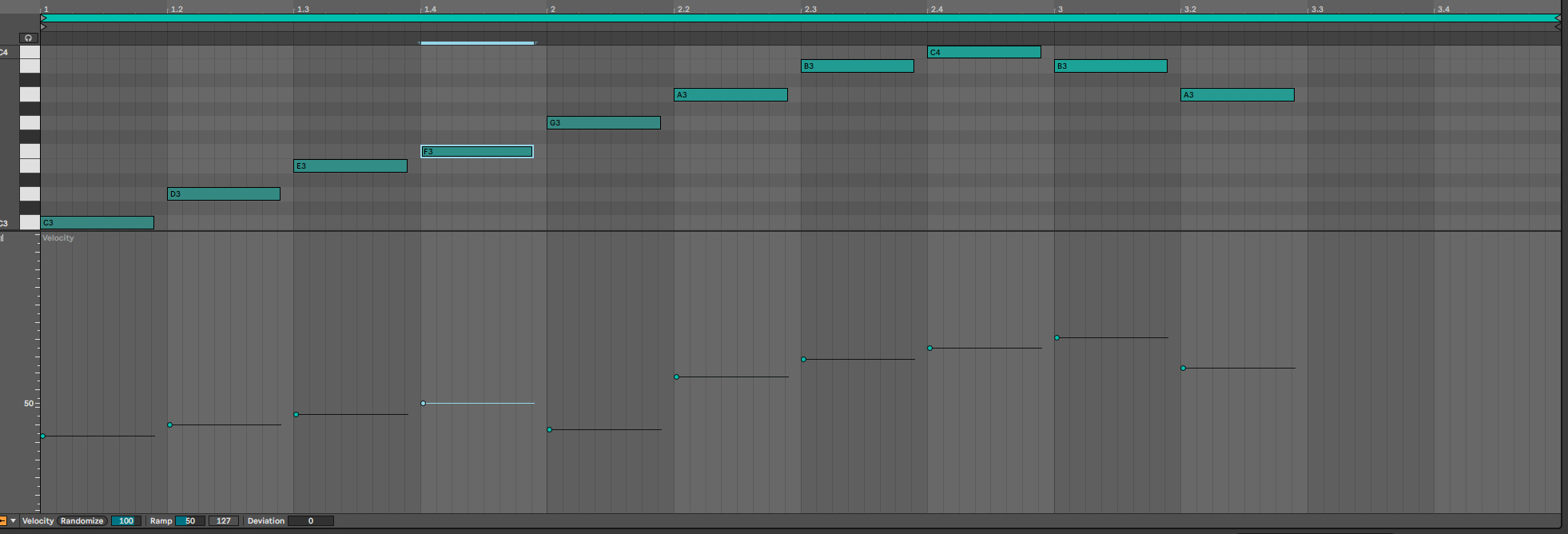Select the A3 note starting at beat 3.2
Viewport: 1568px width, 534px height.
click(x=1238, y=95)
